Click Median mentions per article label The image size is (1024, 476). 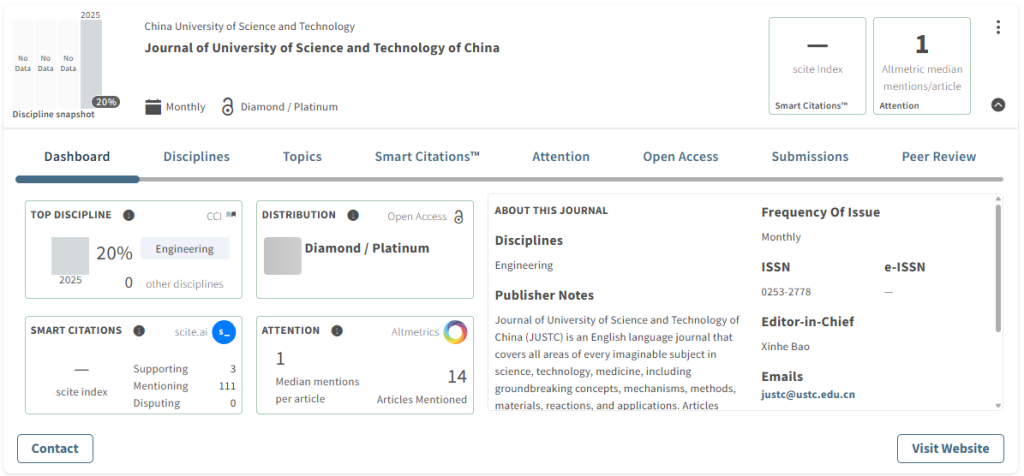click(x=317, y=390)
